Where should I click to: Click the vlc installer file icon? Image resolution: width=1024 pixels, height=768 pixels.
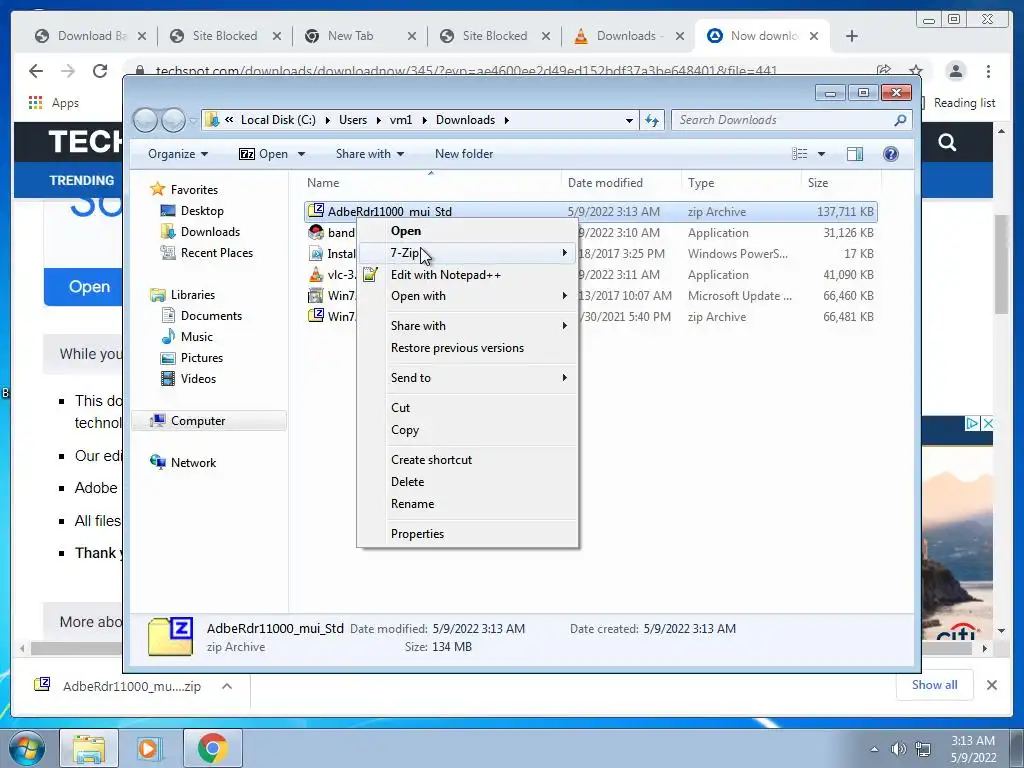pyautogui.click(x=316, y=274)
